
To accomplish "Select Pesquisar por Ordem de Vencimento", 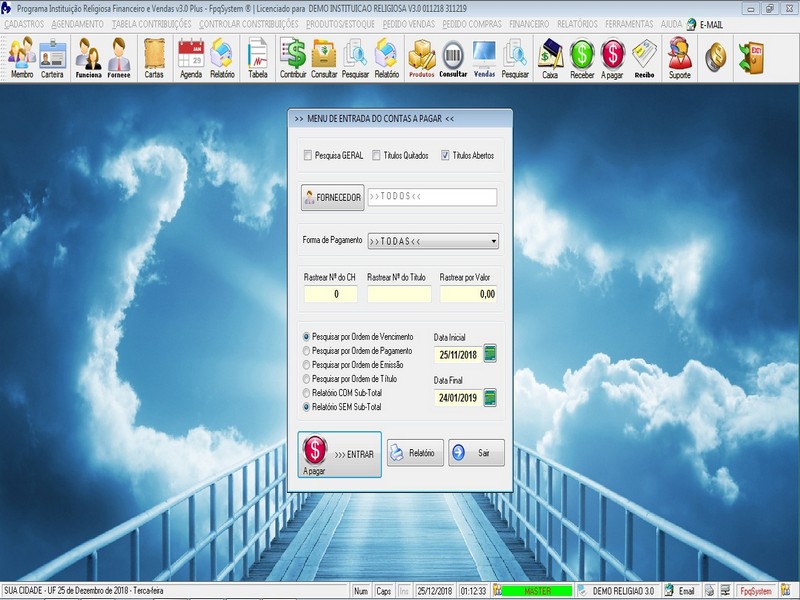I will click(306, 337).
